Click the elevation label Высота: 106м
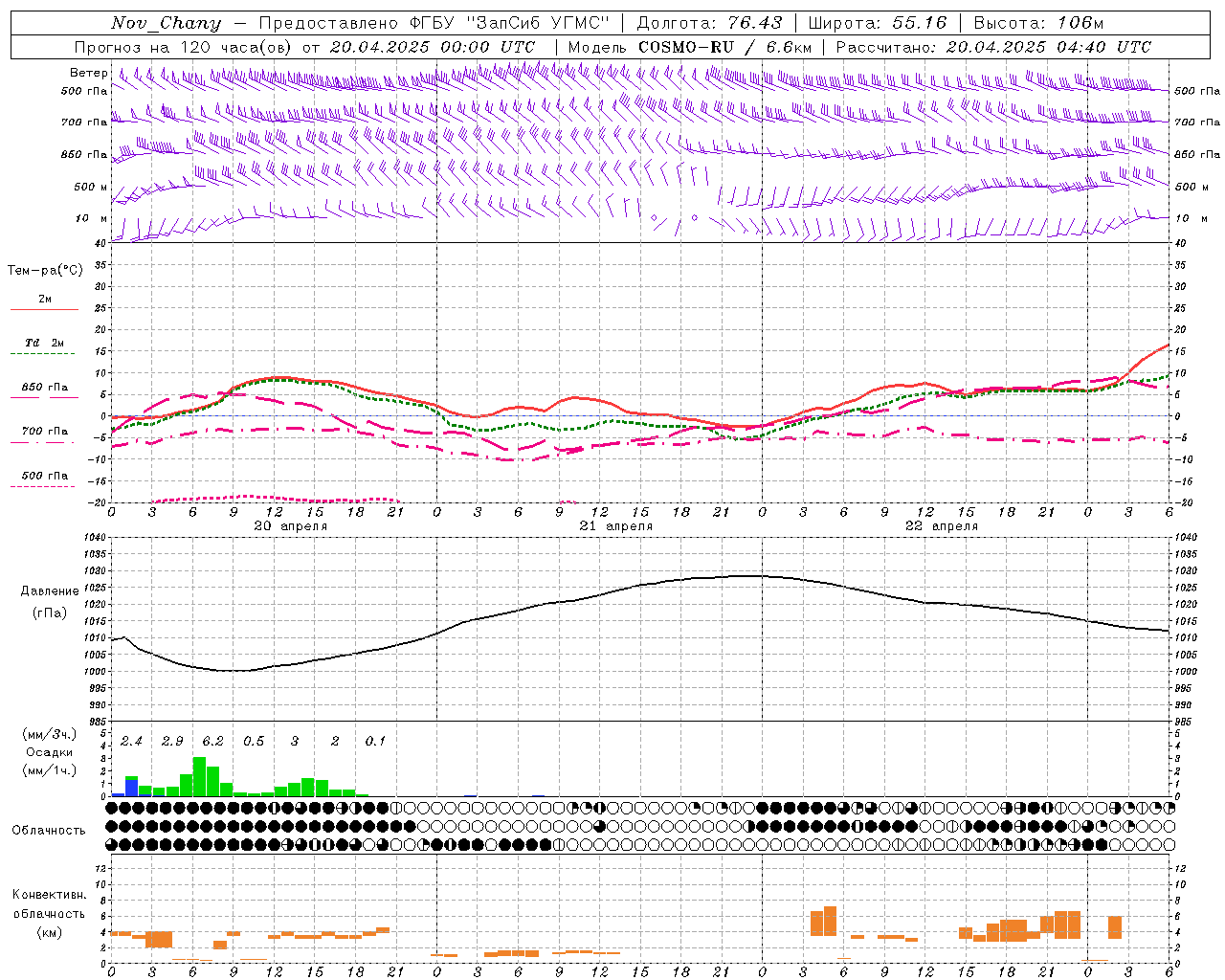The height and width of the screenshot is (980, 1225). 1038,23
